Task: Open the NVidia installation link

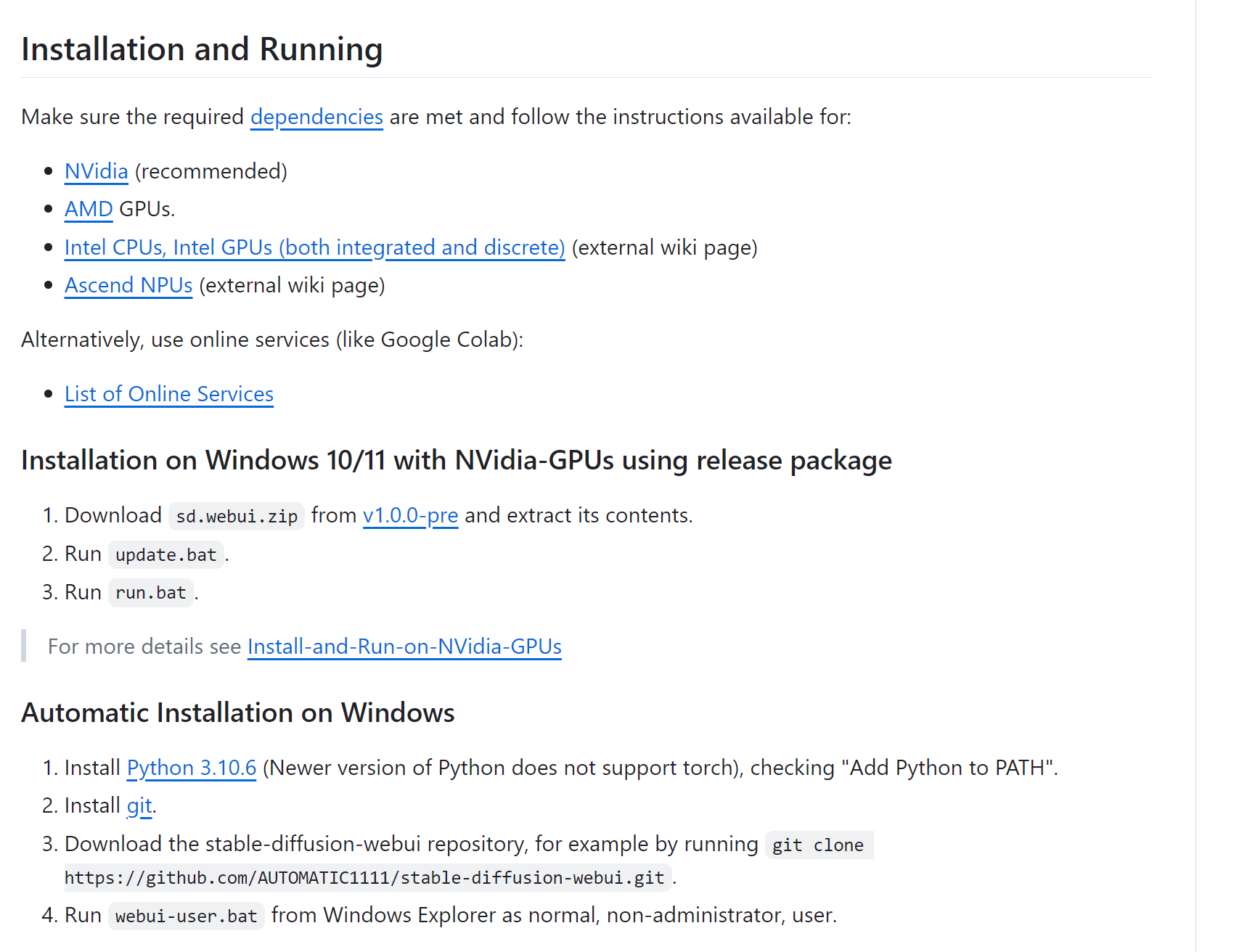Action: tap(97, 171)
